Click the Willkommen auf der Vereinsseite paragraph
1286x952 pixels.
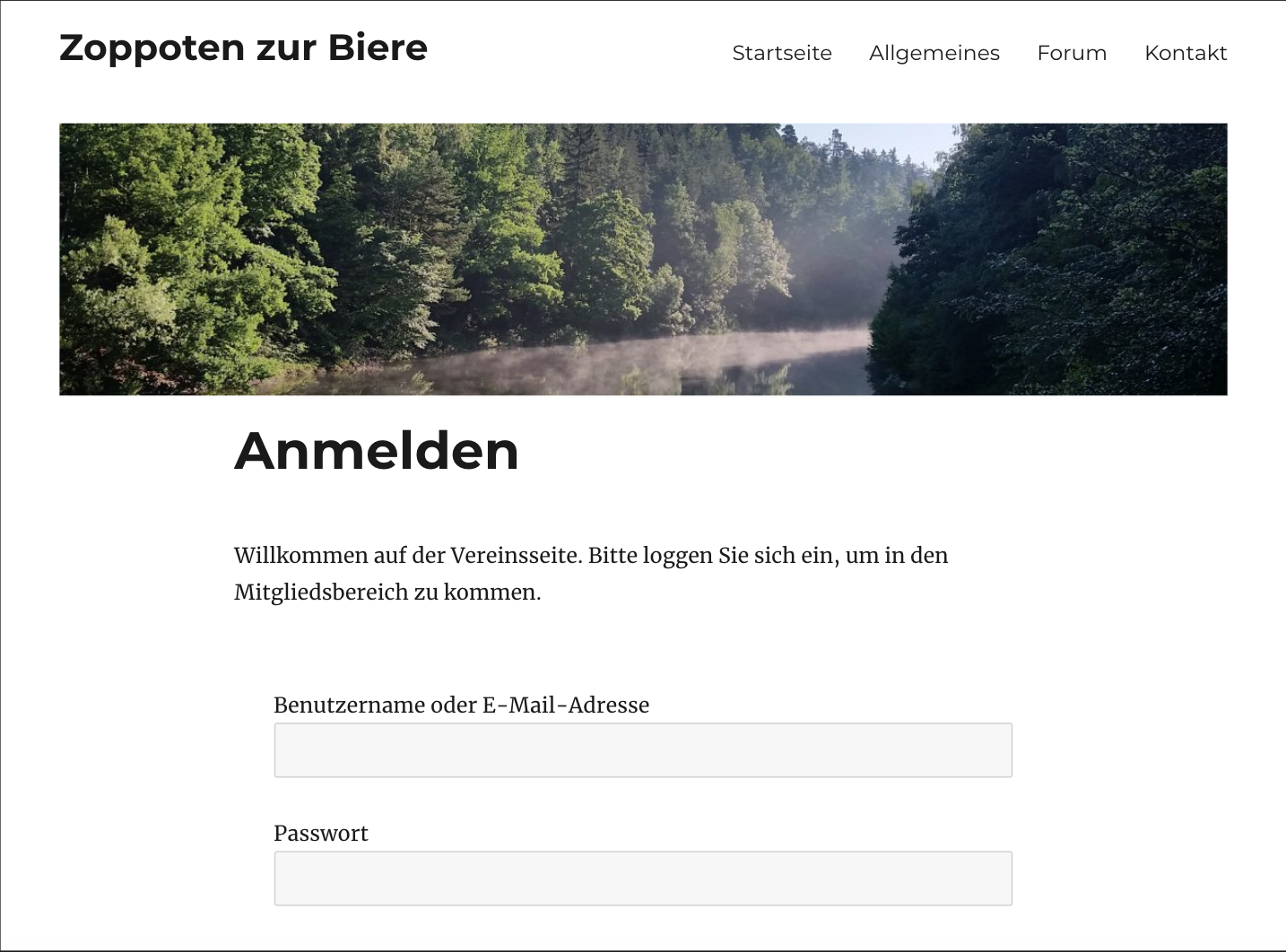pyautogui.click(x=591, y=574)
